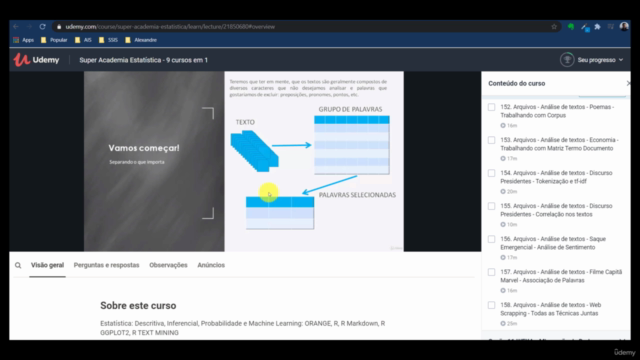640x360 pixels.
Task: Switch to the Visão geral tab
Action: pos(47,265)
